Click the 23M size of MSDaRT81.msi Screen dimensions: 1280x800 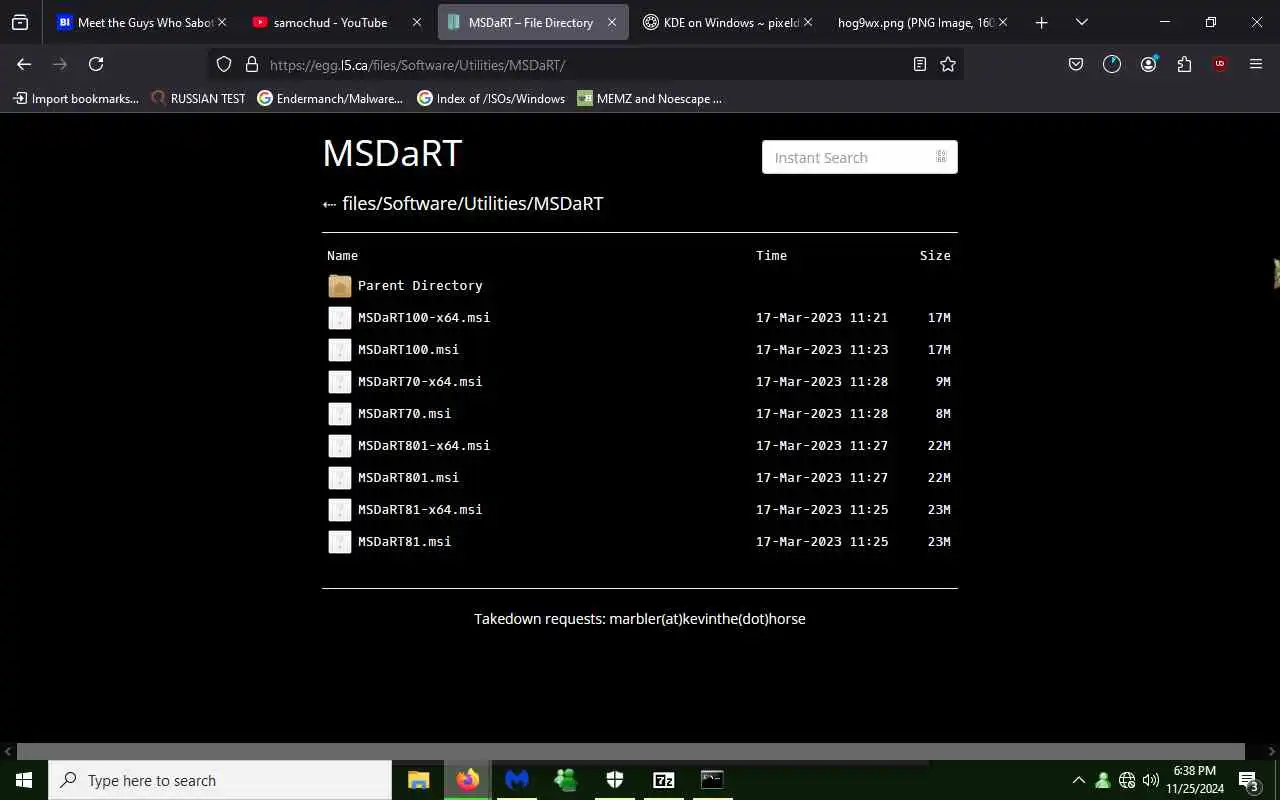[x=939, y=542]
